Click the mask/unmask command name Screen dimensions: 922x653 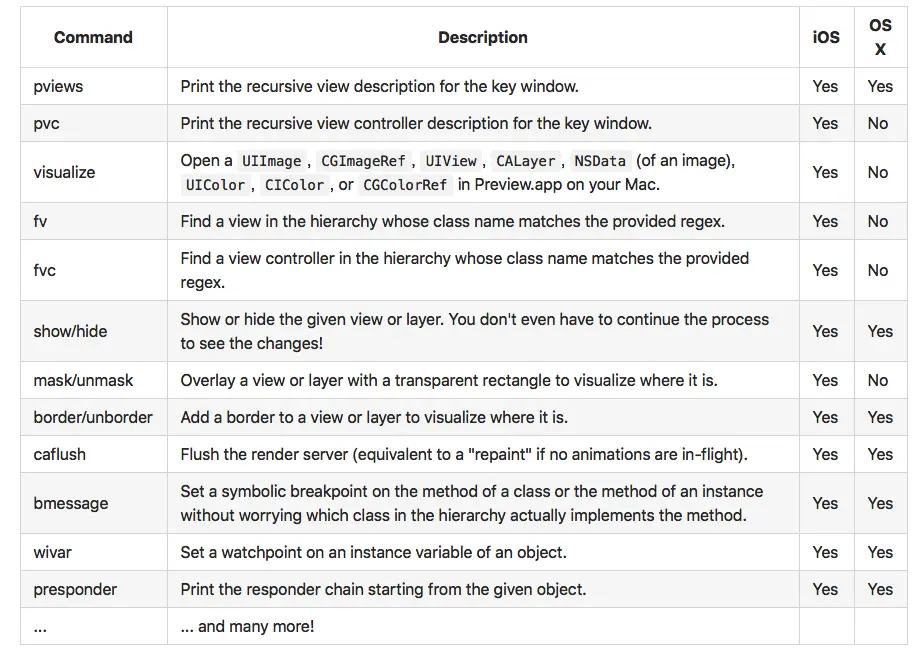83,380
